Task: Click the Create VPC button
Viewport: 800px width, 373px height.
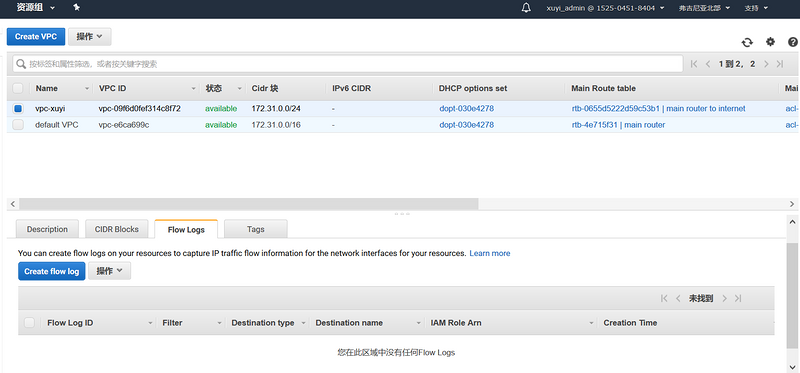Action: [x=36, y=37]
